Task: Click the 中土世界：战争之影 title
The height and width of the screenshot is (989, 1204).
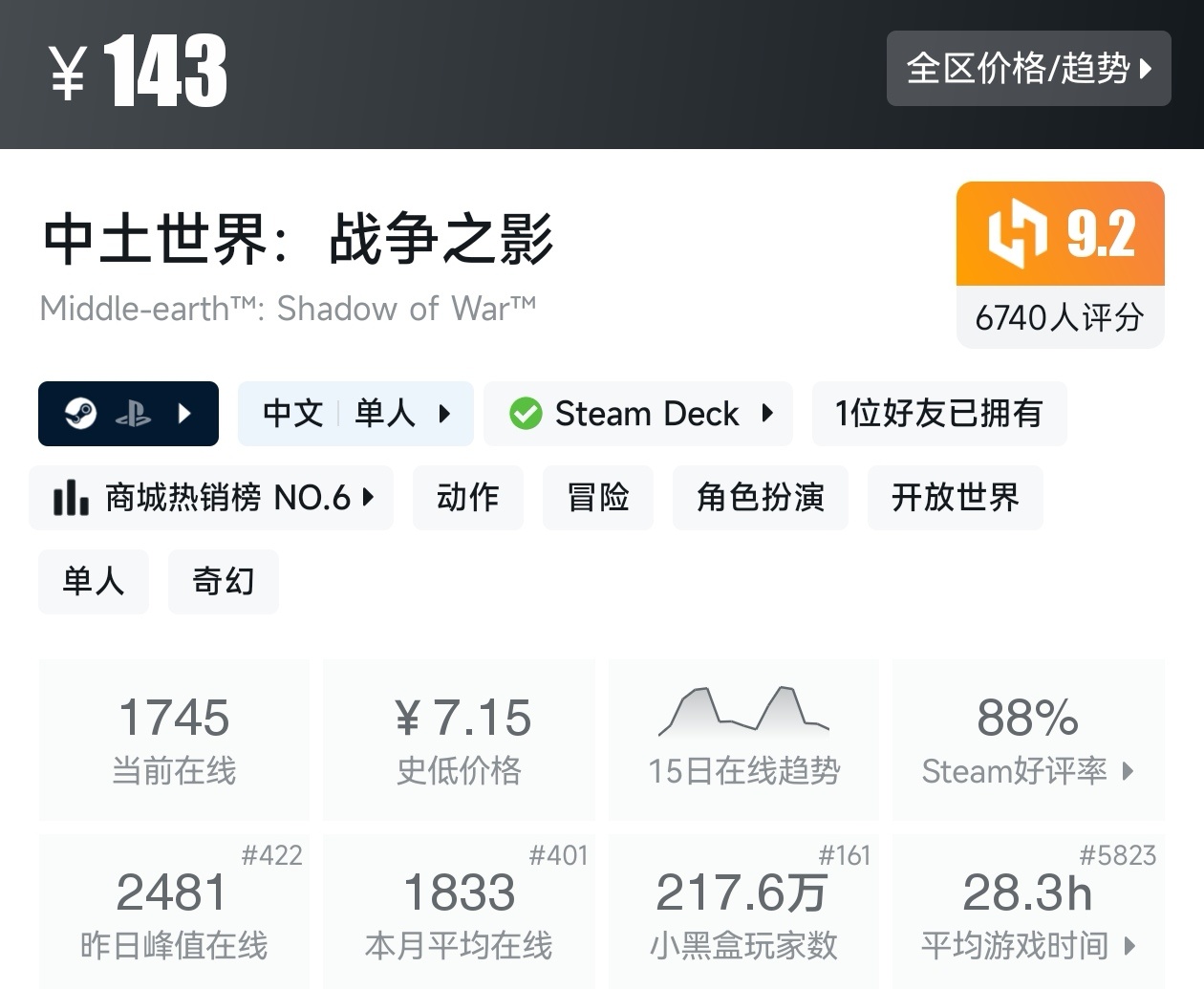Action: point(298,239)
